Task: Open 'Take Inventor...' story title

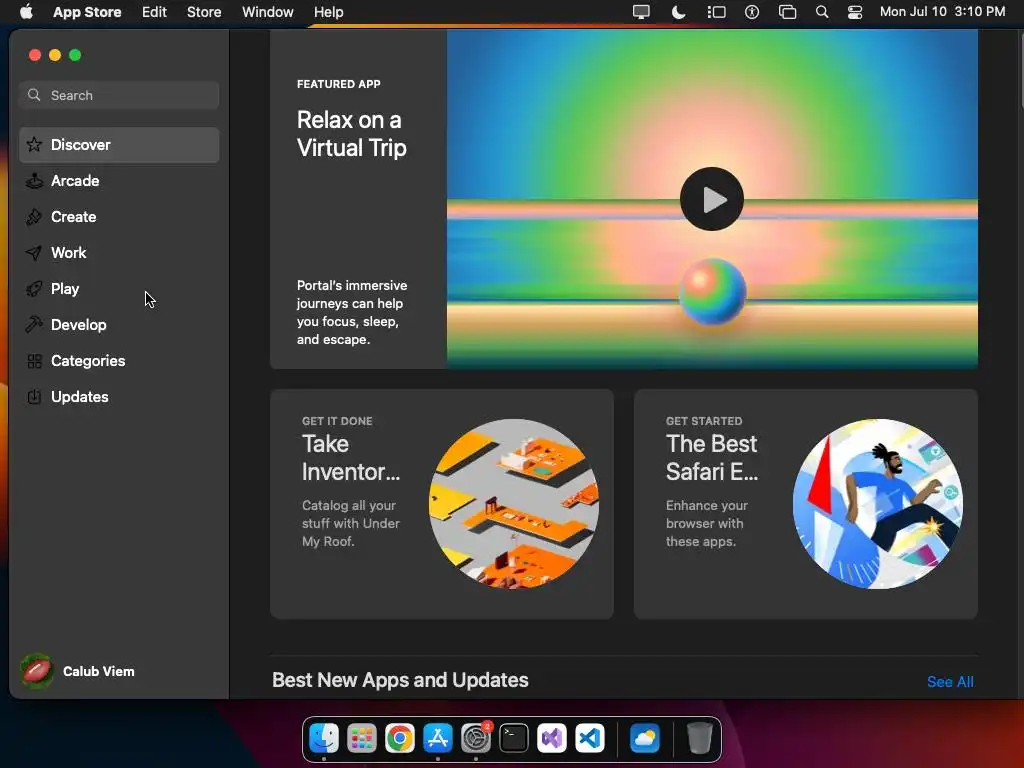Action: pos(351,458)
